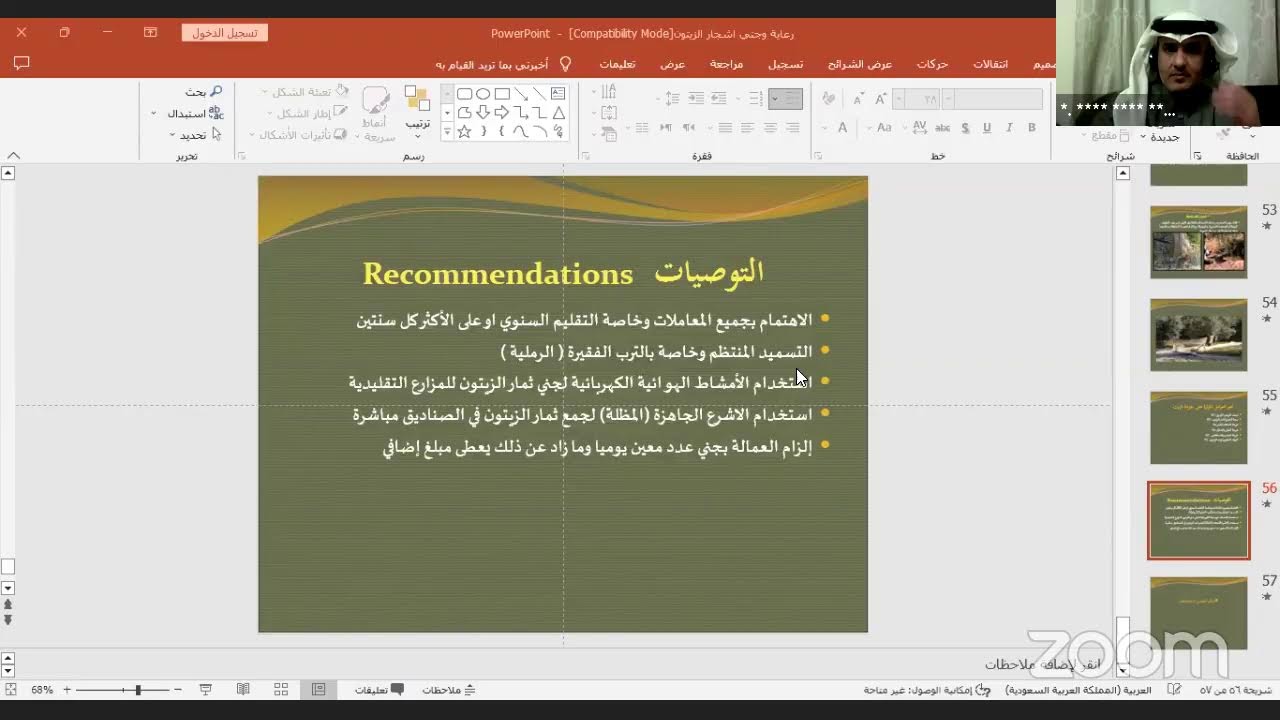Switch to reading view in status bar
Screen dimensions: 1280x720
(243, 690)
